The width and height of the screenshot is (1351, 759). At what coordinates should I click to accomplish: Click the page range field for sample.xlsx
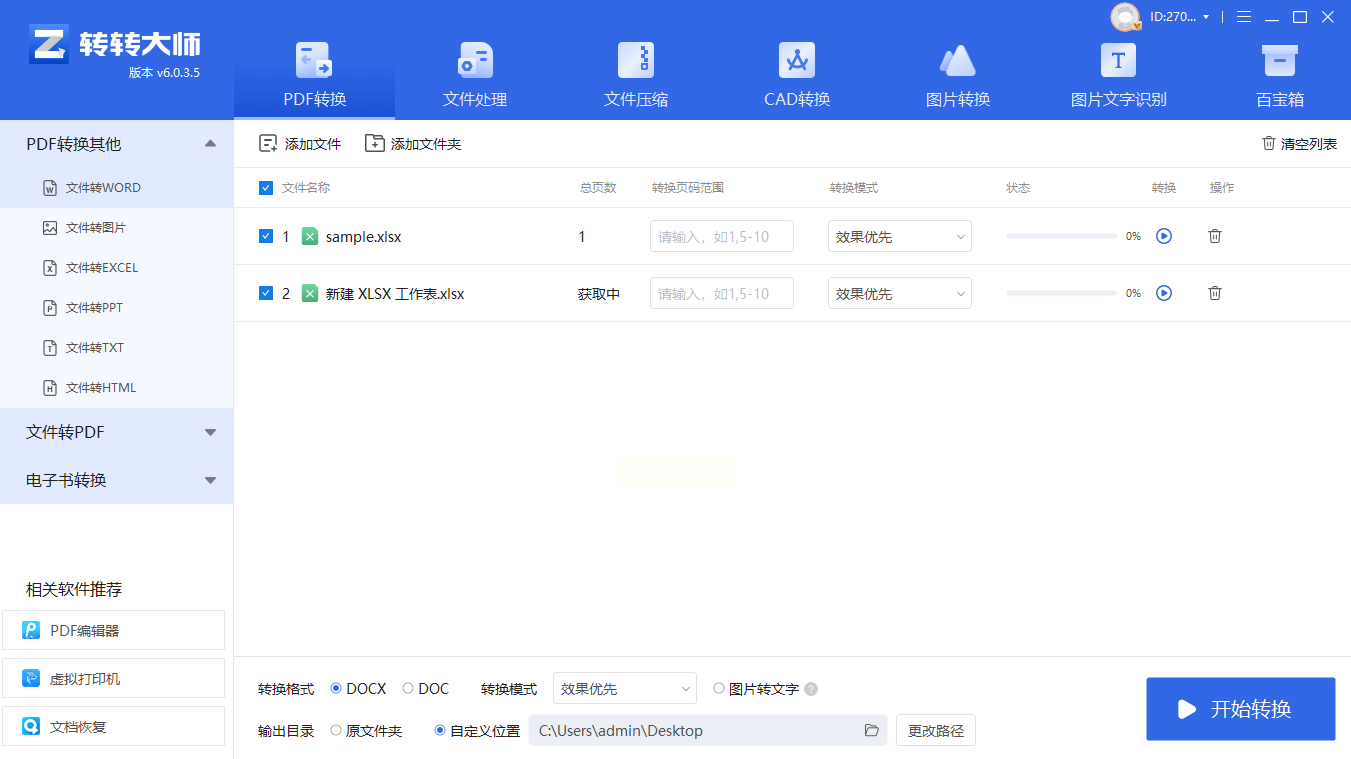pyautogui.click(x=721, y=237)
